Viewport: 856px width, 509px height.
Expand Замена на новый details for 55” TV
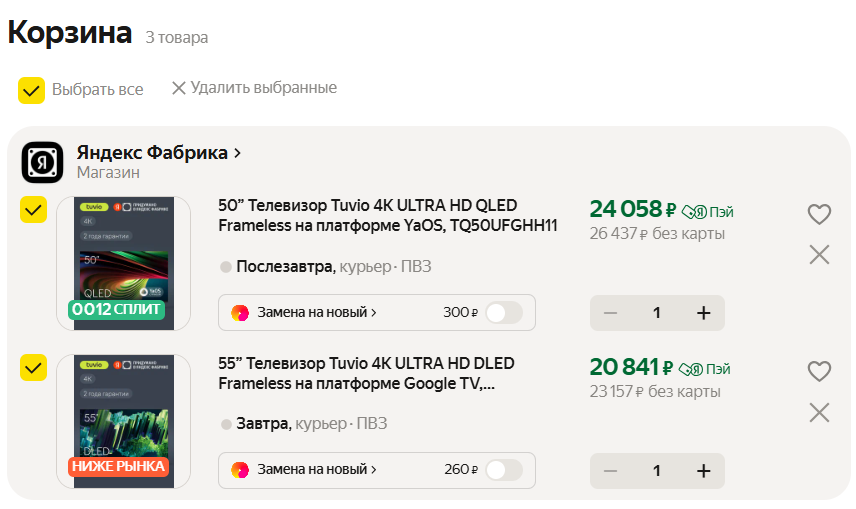(x=316, y=470)
